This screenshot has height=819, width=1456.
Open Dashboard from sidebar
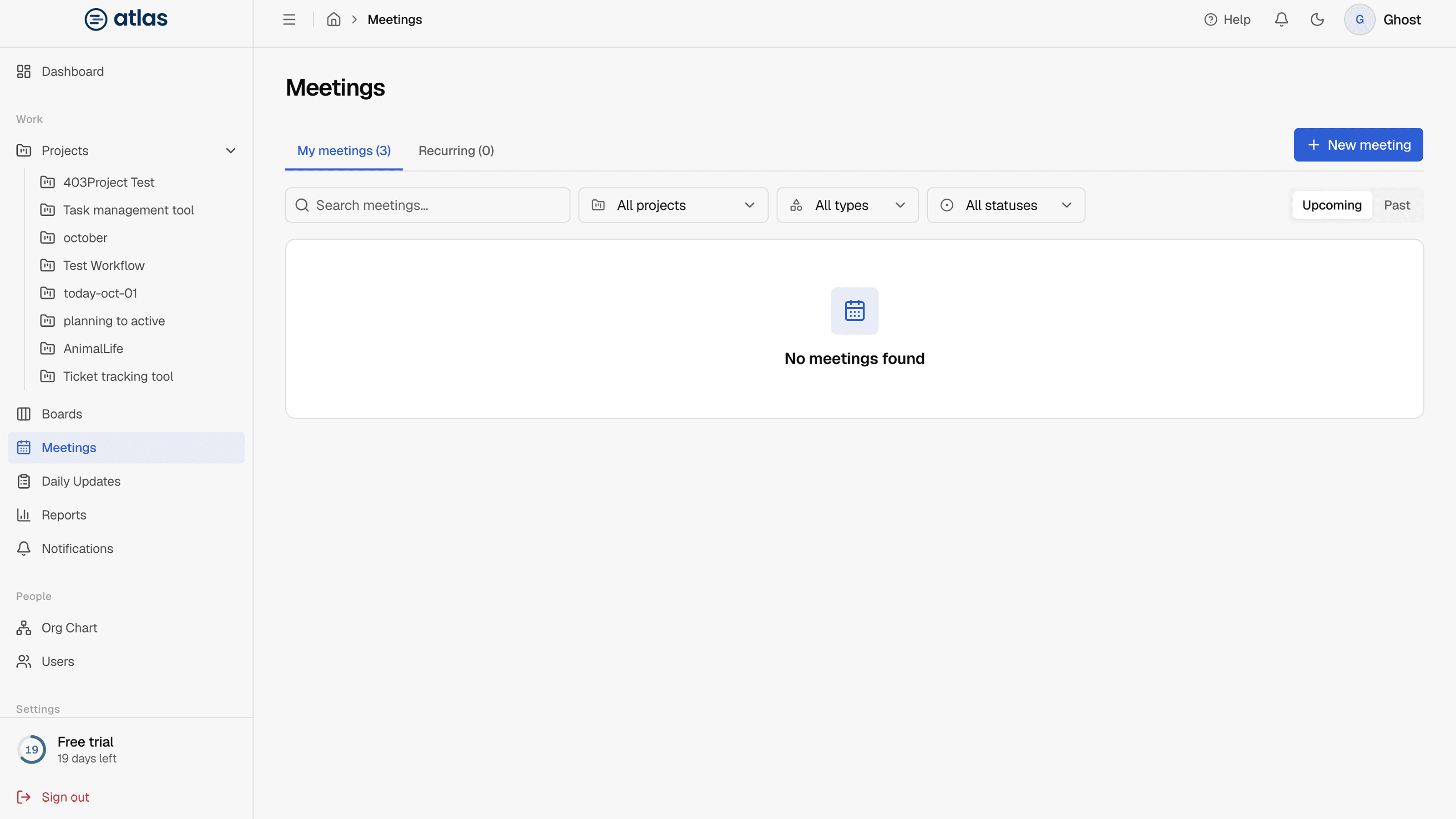[126, 72]
